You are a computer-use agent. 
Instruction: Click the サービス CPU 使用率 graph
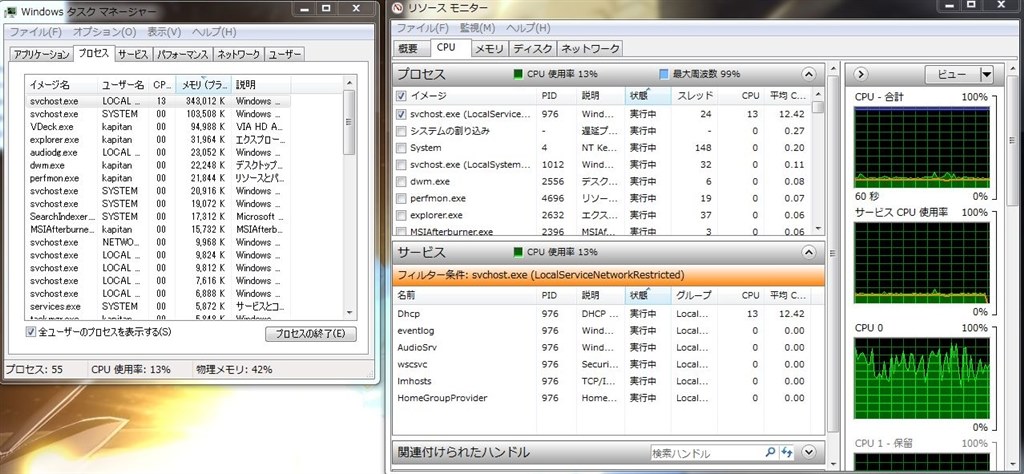tap(921, 263)
